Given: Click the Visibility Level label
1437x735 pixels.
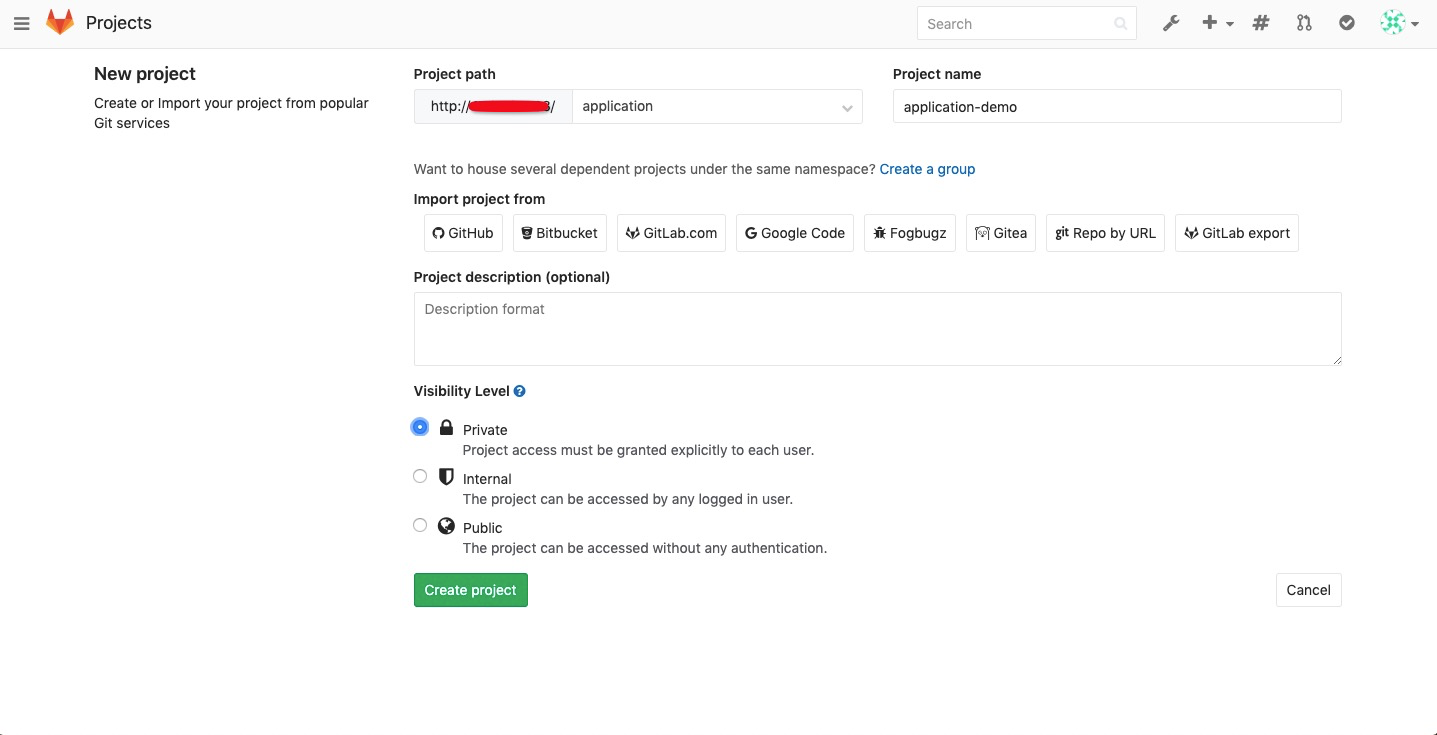Looking at the screenshot, I should [462, 391].
